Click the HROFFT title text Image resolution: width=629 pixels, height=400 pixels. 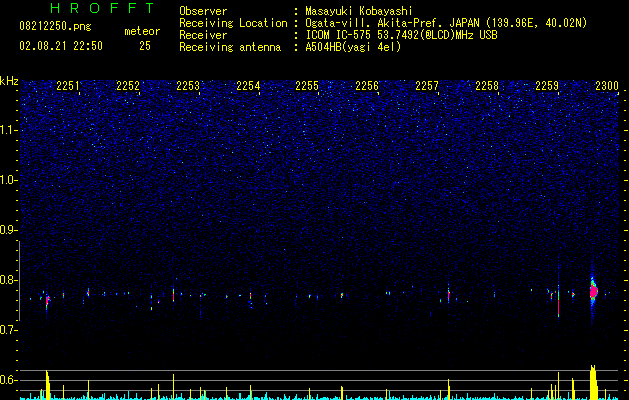(102, 8)
